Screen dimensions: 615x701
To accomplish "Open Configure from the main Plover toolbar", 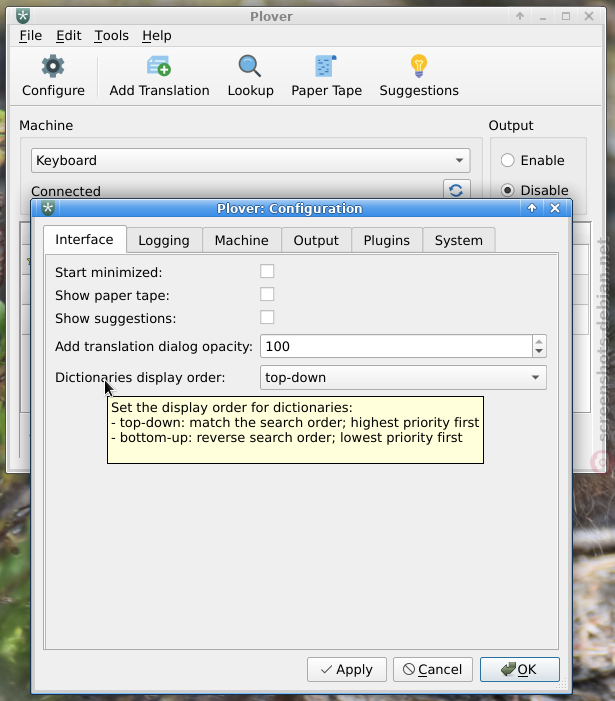I will click(x=53, y=76).
